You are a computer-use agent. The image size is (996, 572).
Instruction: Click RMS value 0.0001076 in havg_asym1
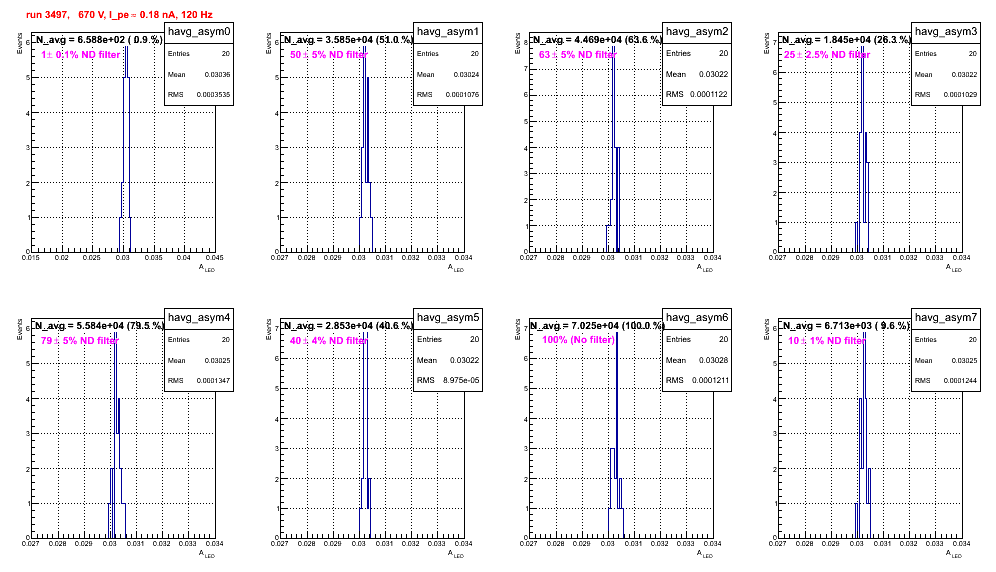point(462,95)
